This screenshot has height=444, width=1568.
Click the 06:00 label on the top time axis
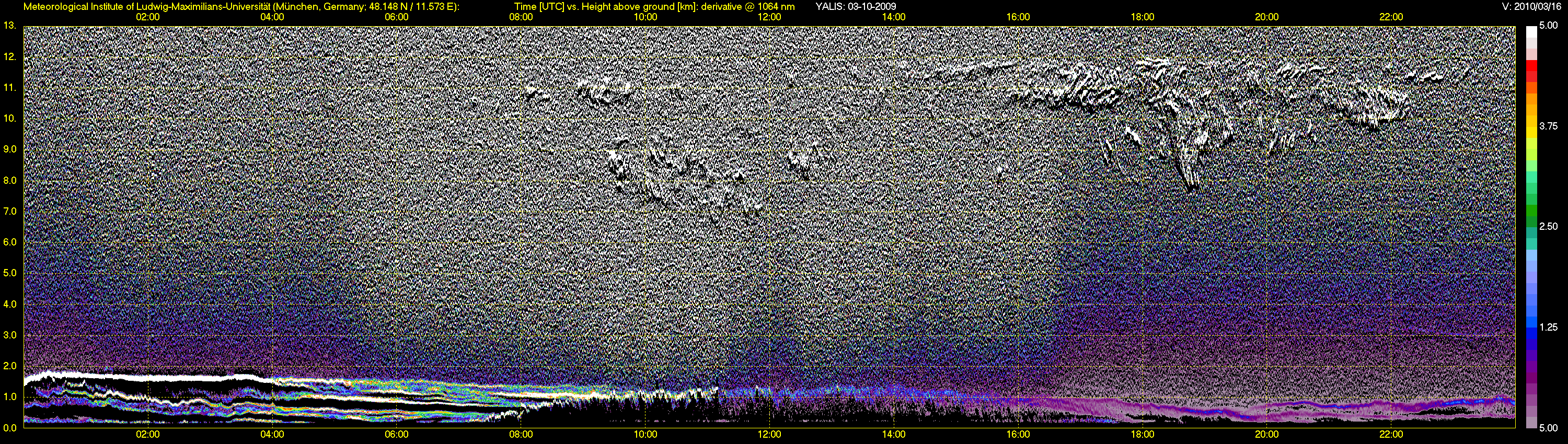[x=396, y=17]
